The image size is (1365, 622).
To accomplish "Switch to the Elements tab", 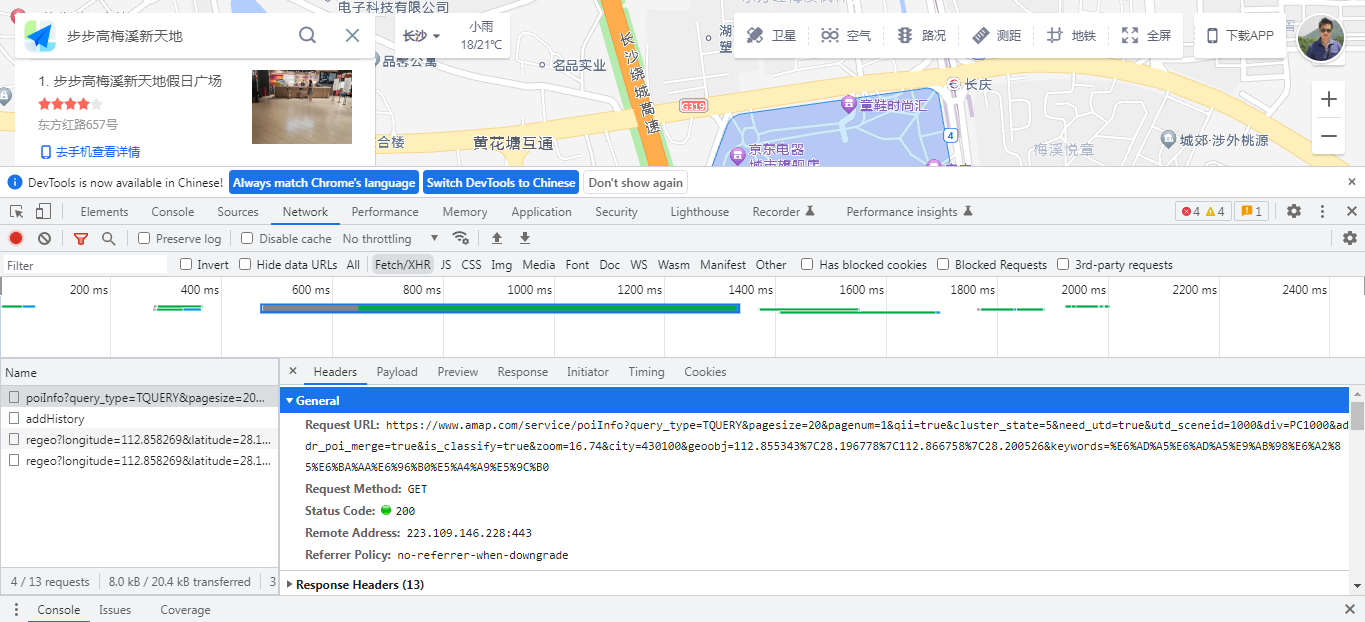I will (x=104, y=211).
